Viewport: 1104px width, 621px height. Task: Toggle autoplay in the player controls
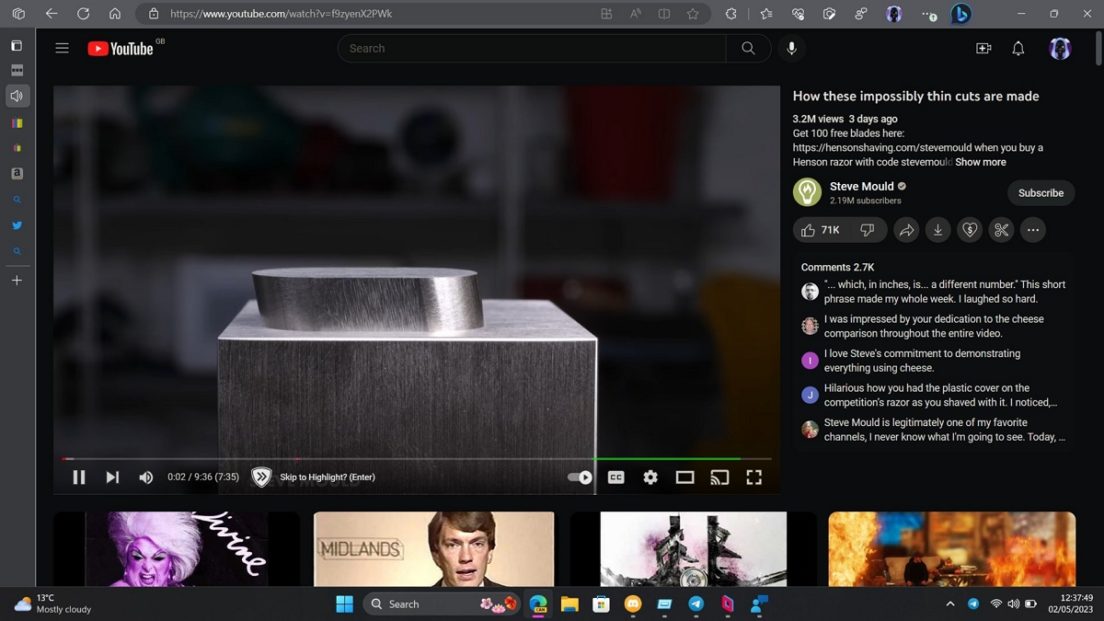pos(578,477)
